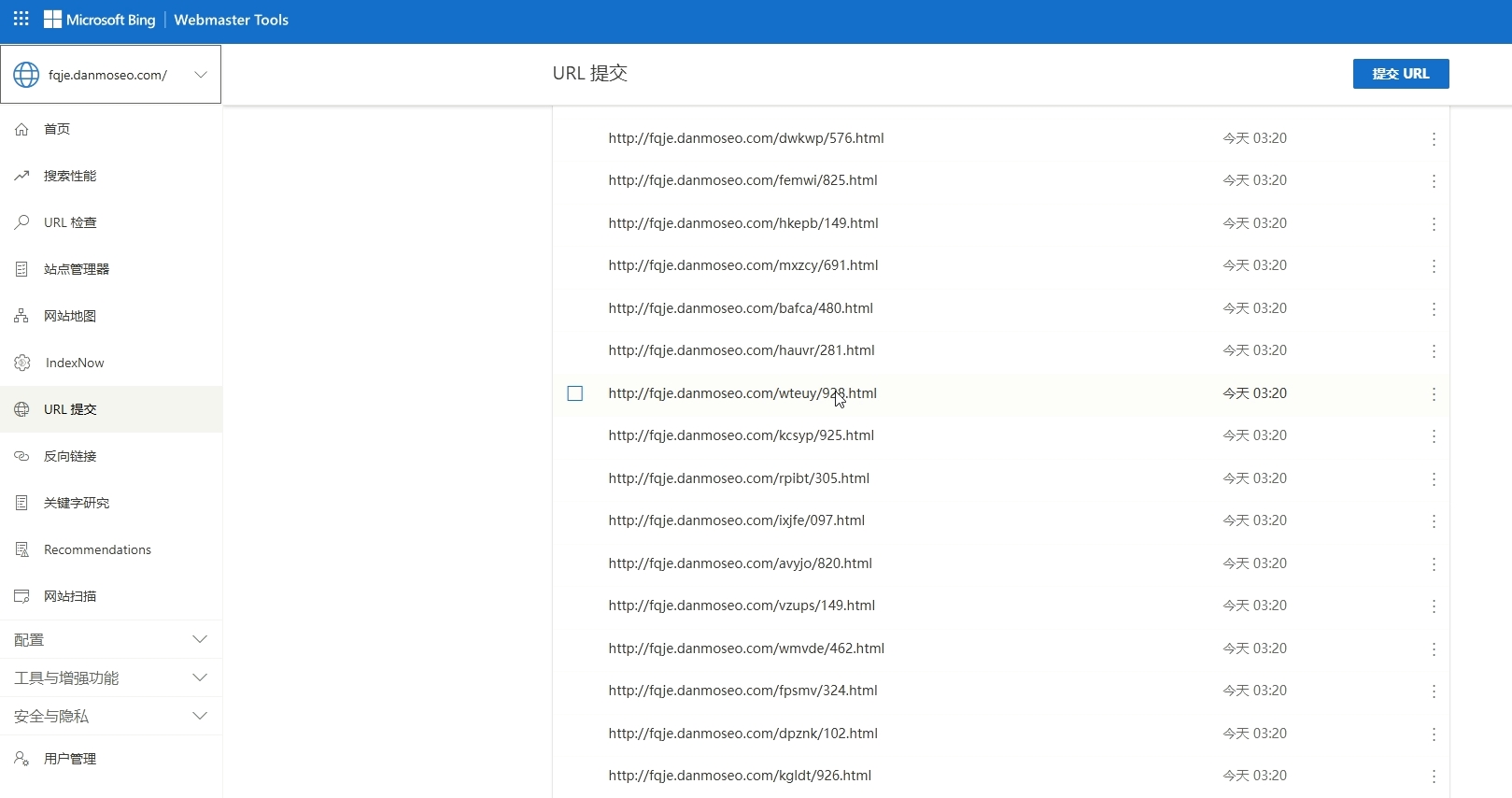Image resolution: width=1512 pixels, height=798 pixels.
Task: Open Search Performance trend icon
Action: click(21, 176)
